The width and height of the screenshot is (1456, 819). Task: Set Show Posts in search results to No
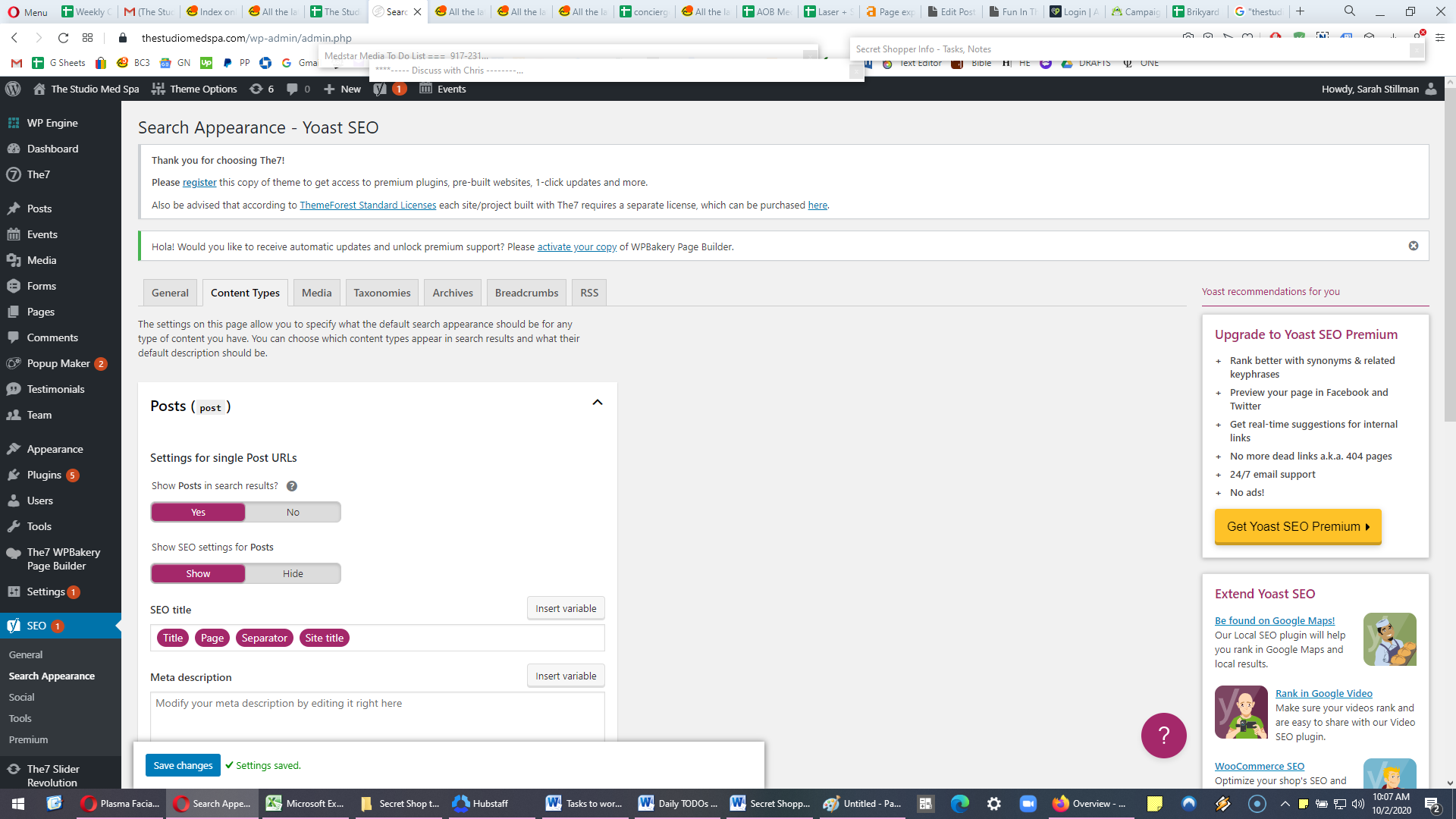click(293, 512)
